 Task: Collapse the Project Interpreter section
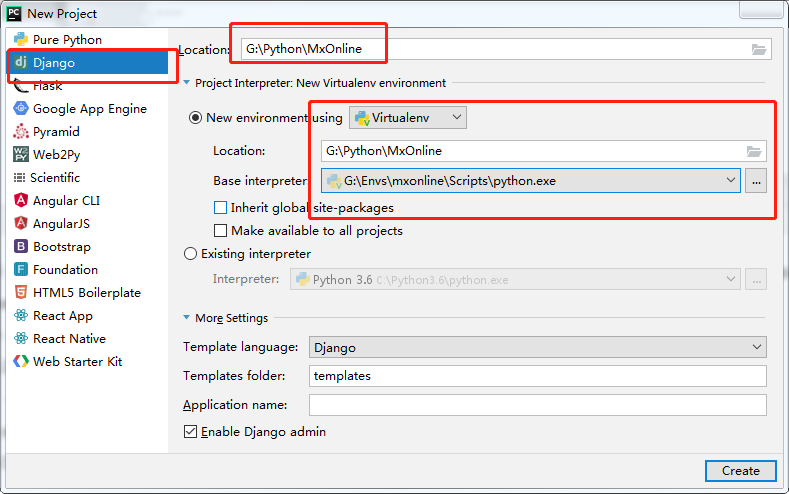pos(187,83)
